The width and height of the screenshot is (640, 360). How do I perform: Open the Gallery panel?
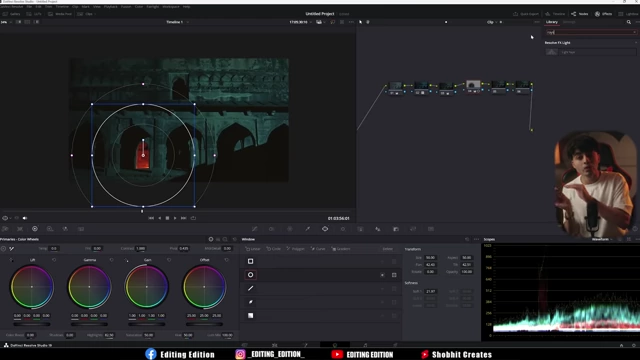(11, 14)
